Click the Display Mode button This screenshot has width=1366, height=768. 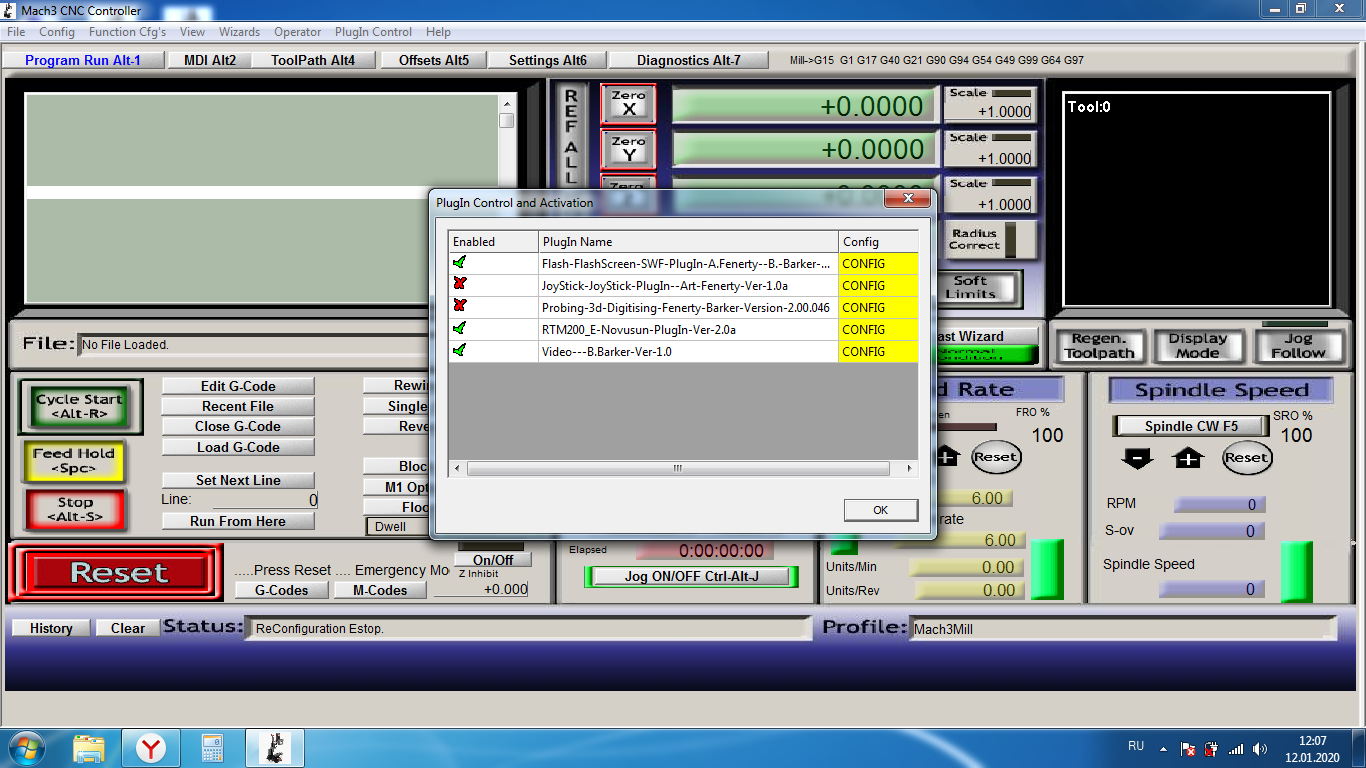(1198, 346)
